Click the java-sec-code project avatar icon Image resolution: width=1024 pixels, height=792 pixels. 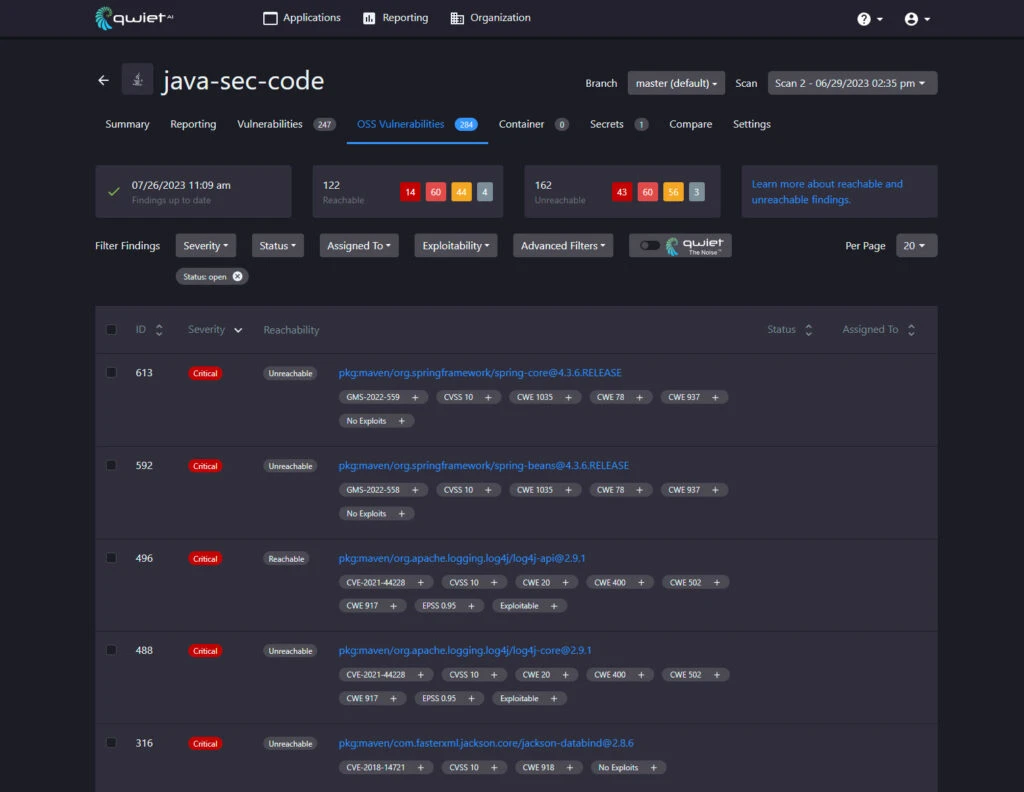pyautogui.click(x=137, y=79)
